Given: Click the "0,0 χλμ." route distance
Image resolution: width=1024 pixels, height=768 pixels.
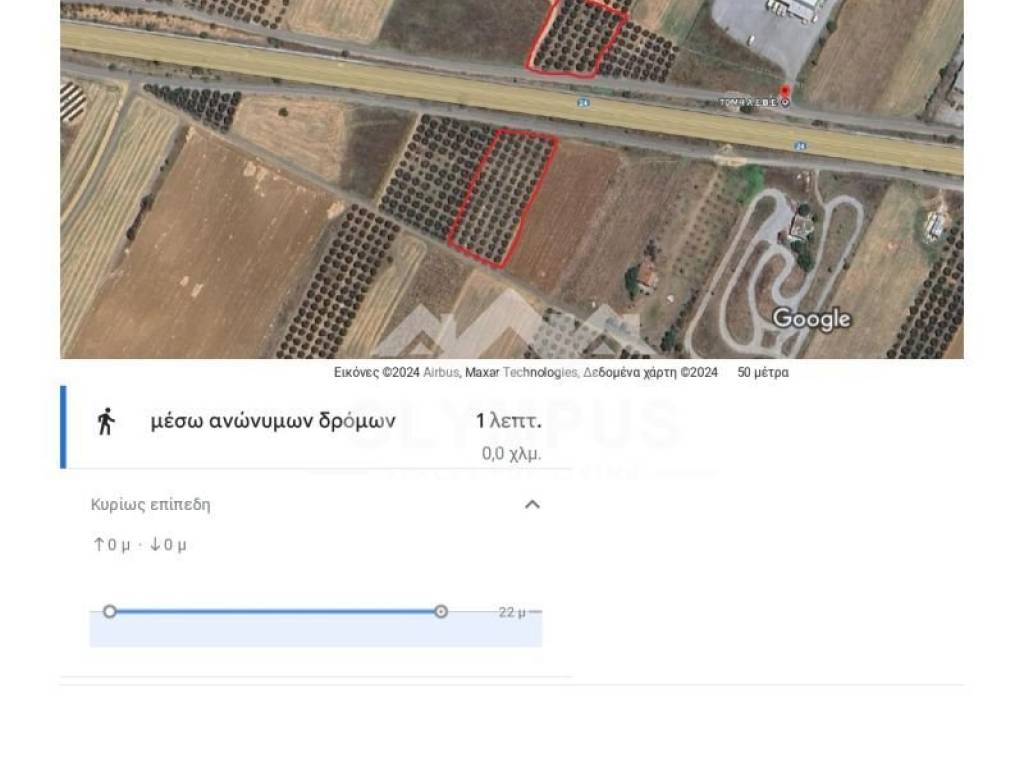Looking at the screenshot, I should [511, 453].
